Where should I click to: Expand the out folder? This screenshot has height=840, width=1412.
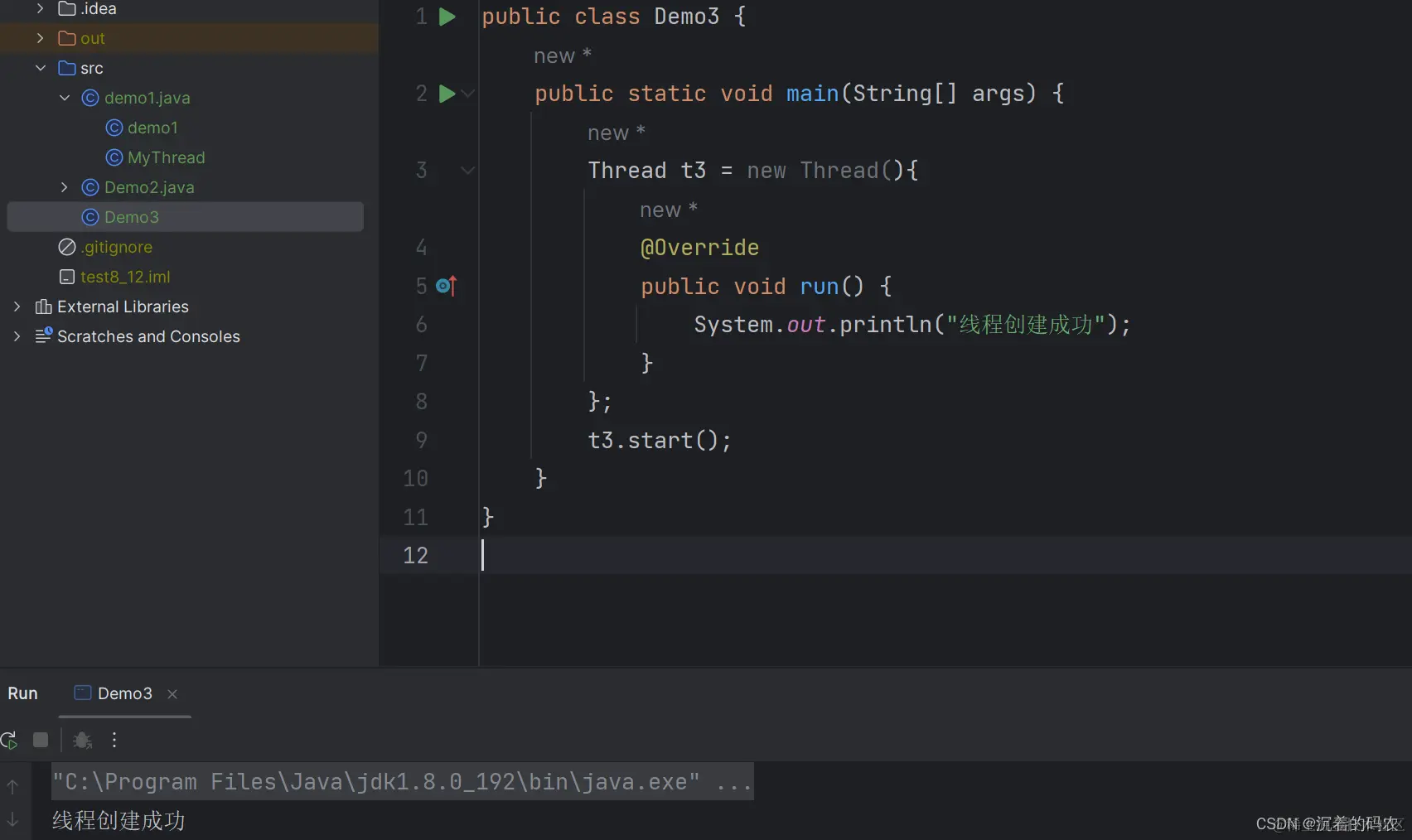tap(40, 38)
